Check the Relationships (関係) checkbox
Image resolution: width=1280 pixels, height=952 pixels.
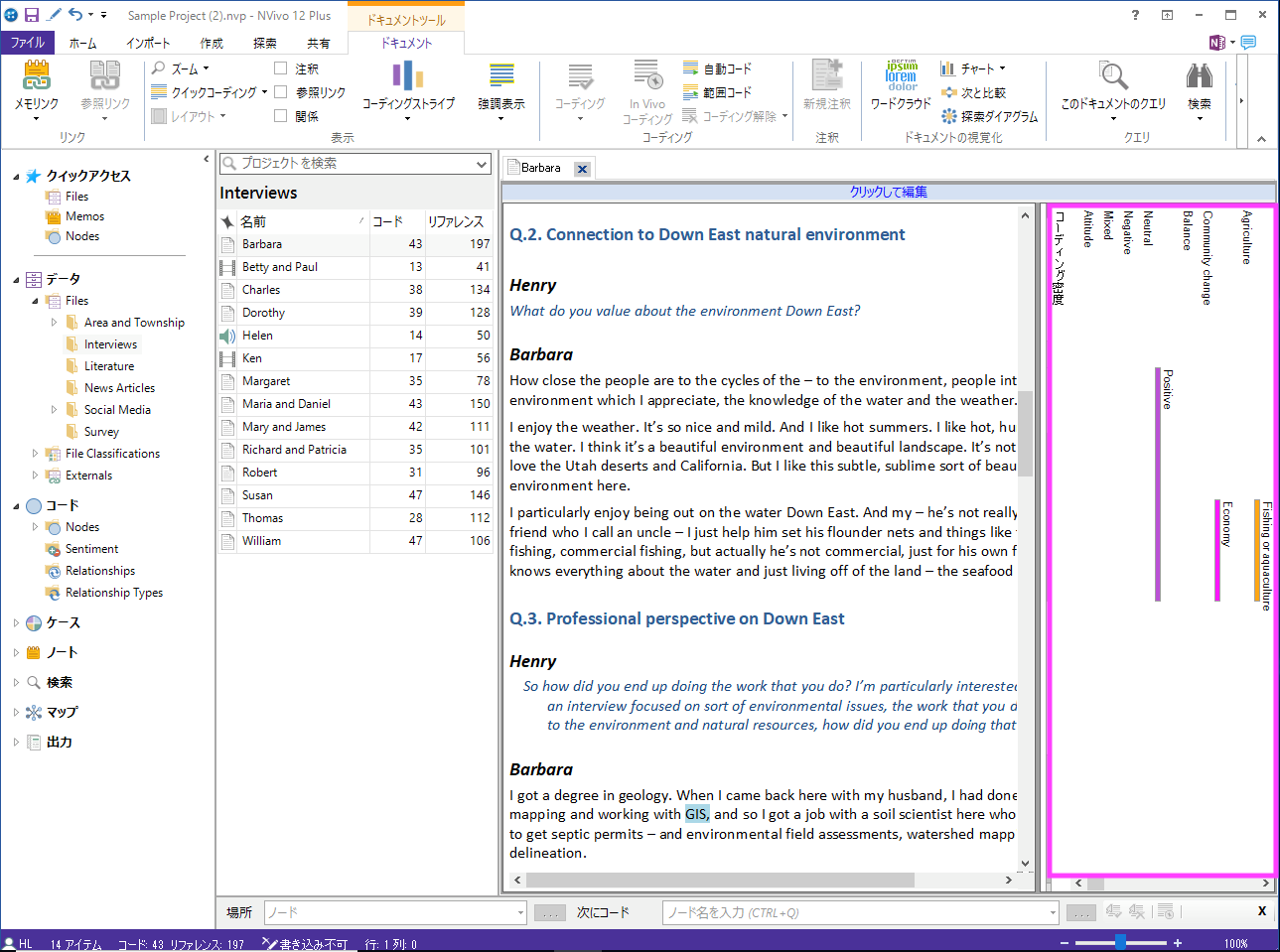coord(281,116)
